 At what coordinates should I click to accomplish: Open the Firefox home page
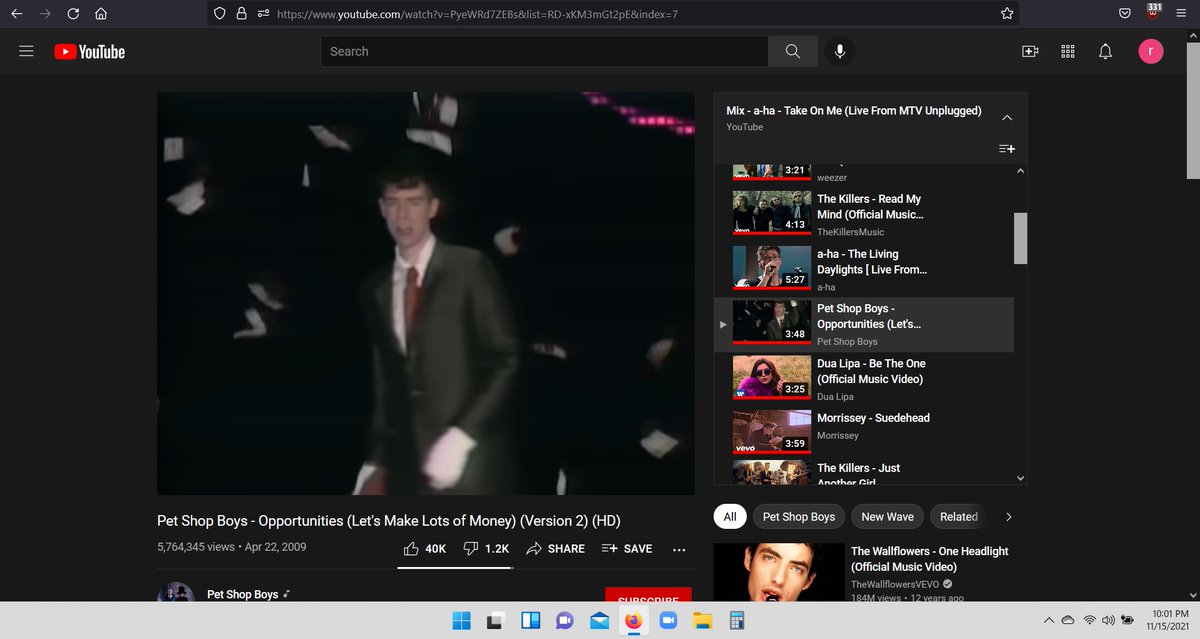101,14
